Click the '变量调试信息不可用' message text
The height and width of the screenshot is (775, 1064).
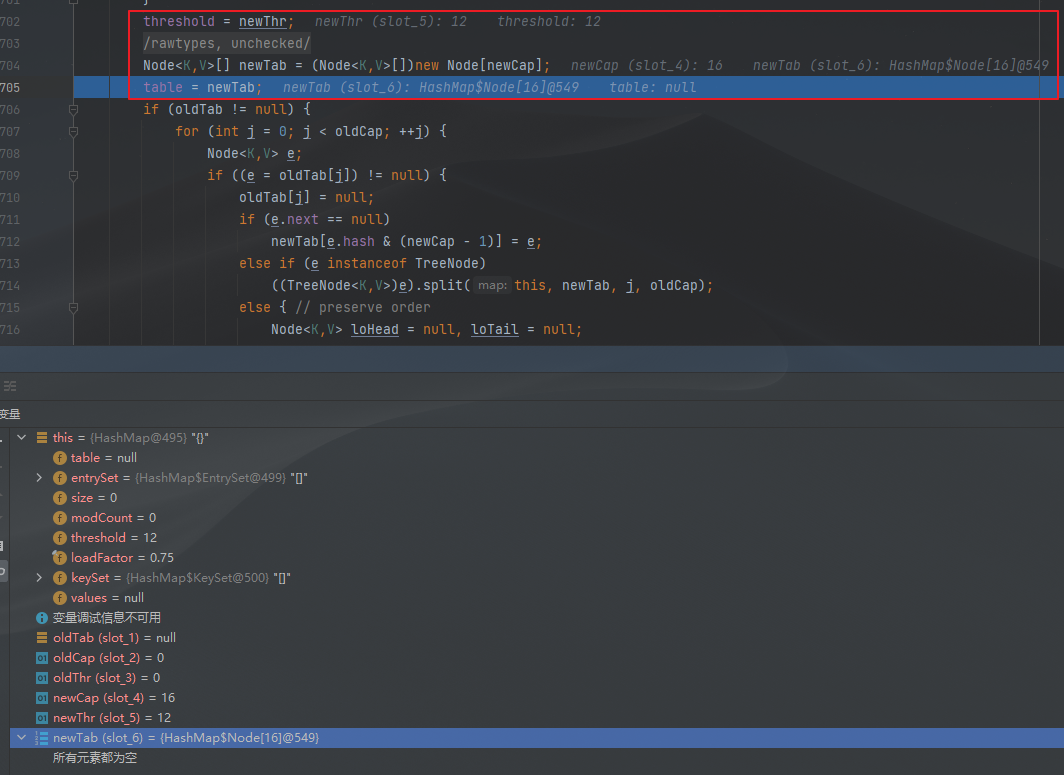[107, 618]
